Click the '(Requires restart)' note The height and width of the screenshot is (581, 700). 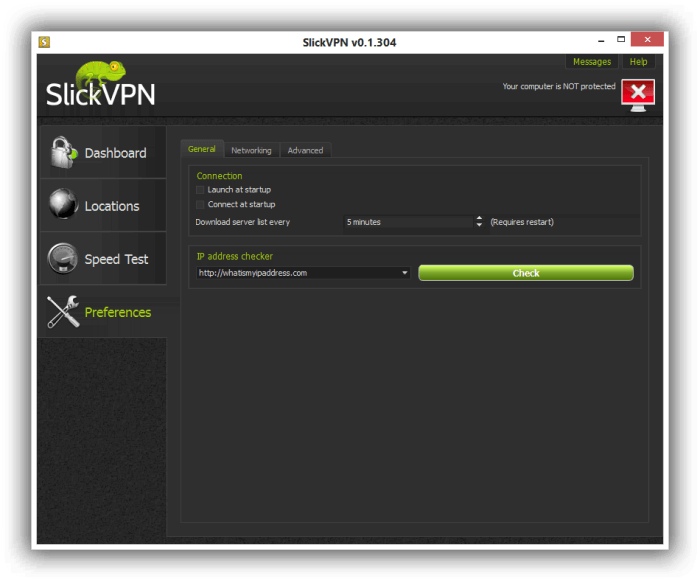tap(522, 222)
